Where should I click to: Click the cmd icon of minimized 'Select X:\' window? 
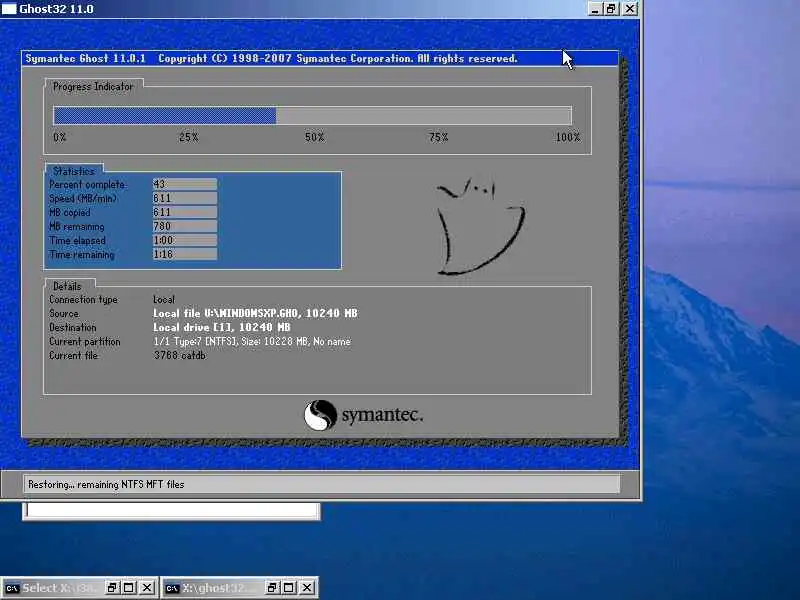12,588
